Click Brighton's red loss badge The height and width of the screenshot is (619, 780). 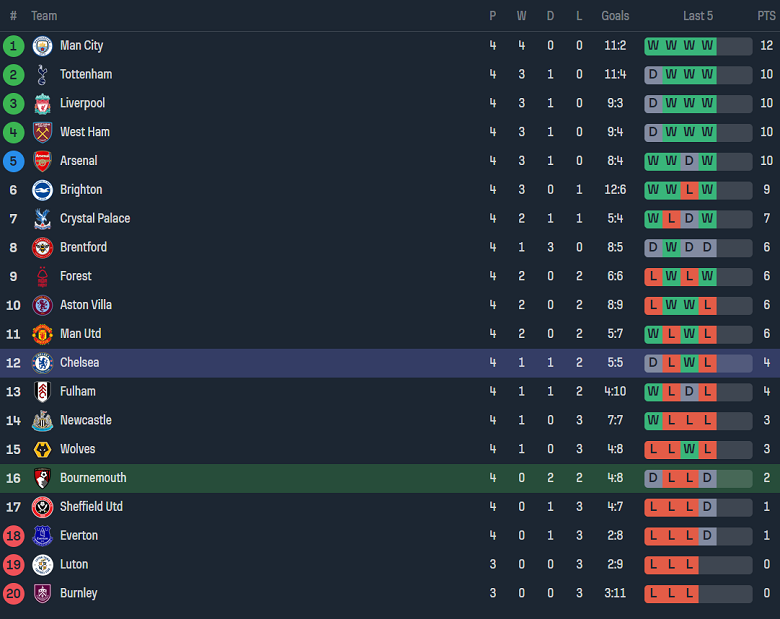tap(689, 190)
